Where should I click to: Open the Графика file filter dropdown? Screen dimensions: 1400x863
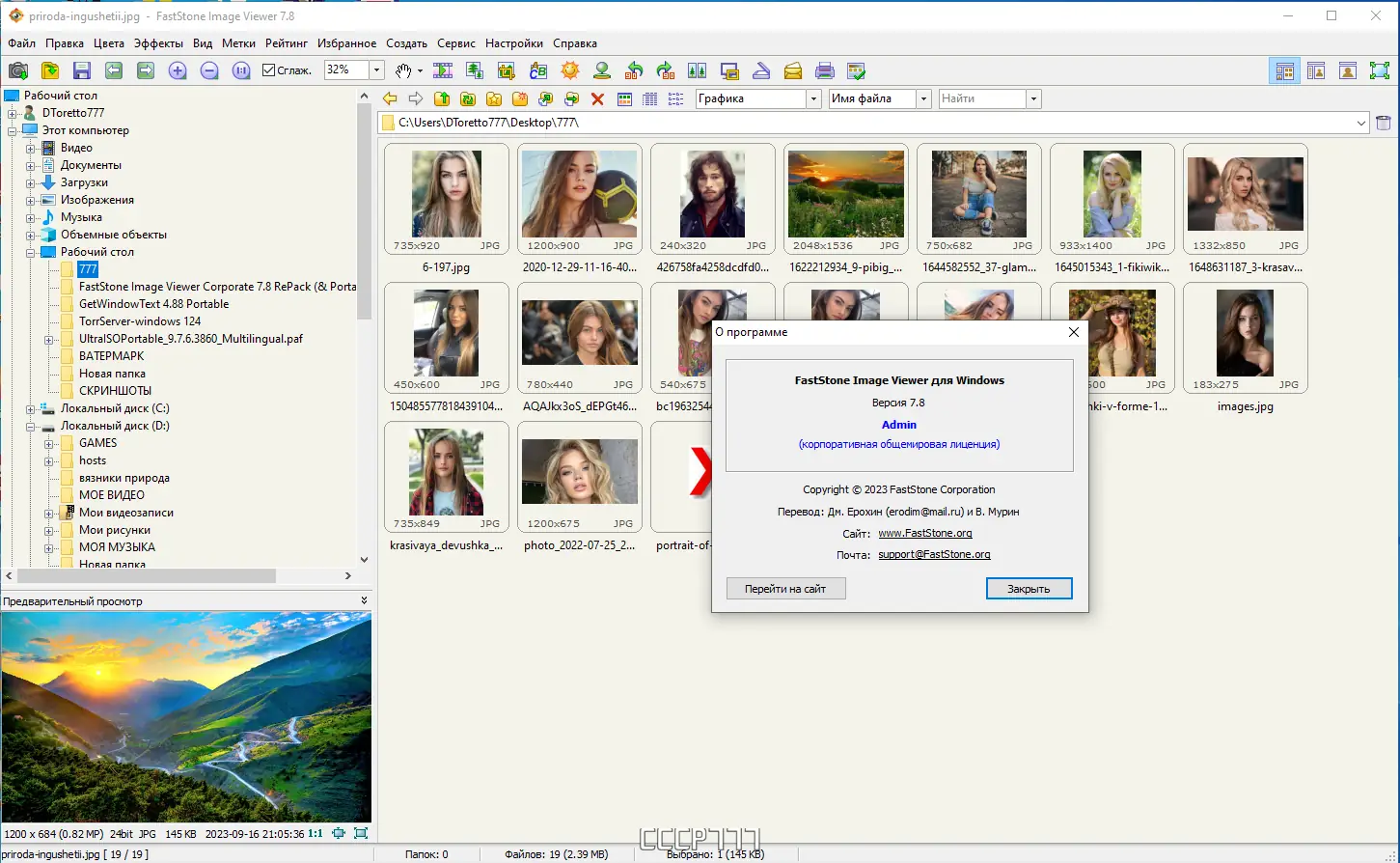pos(813,98)
